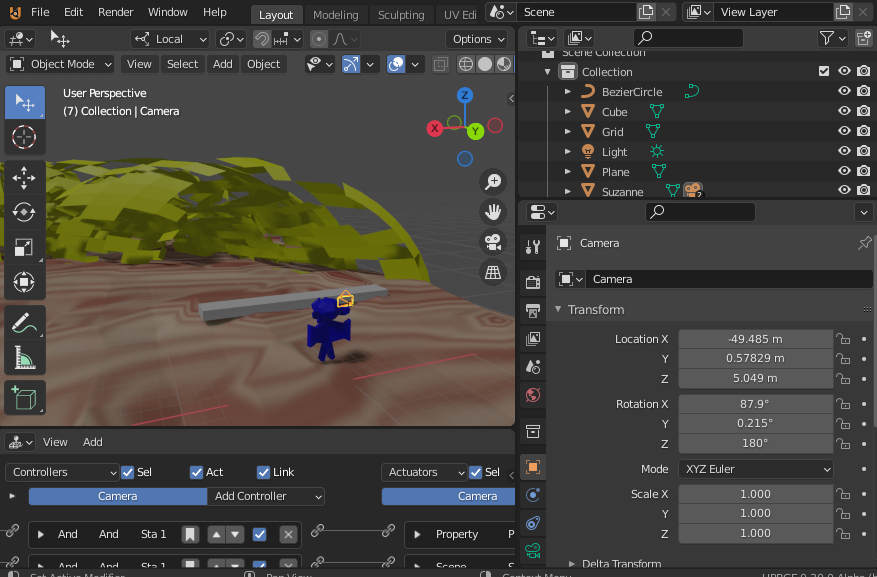Toggle camera view icon in viewport
The height and width of the screenshot is (577, 877).
click(493, 242)
